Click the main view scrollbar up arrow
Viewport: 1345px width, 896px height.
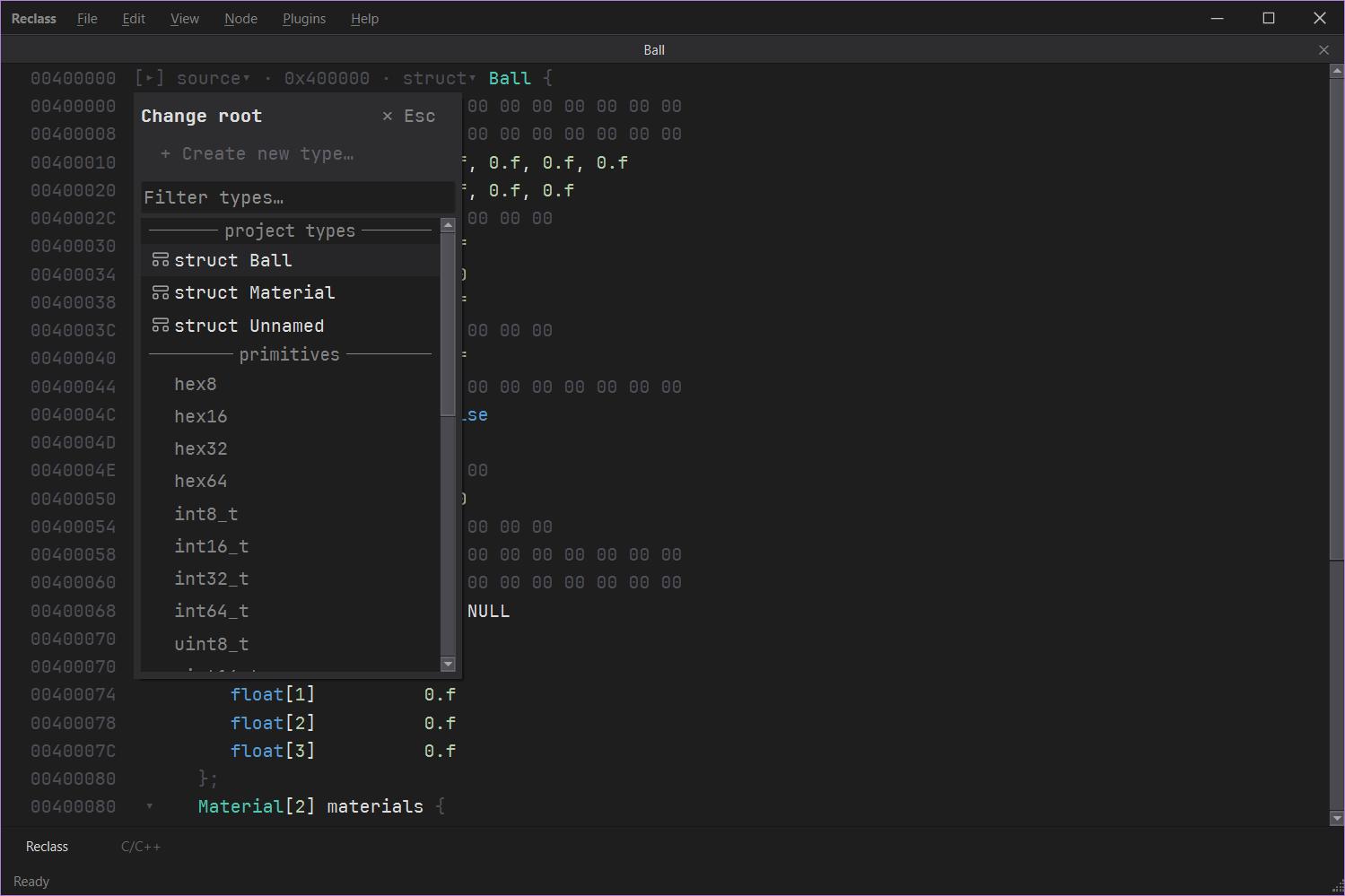[1337, 70]
